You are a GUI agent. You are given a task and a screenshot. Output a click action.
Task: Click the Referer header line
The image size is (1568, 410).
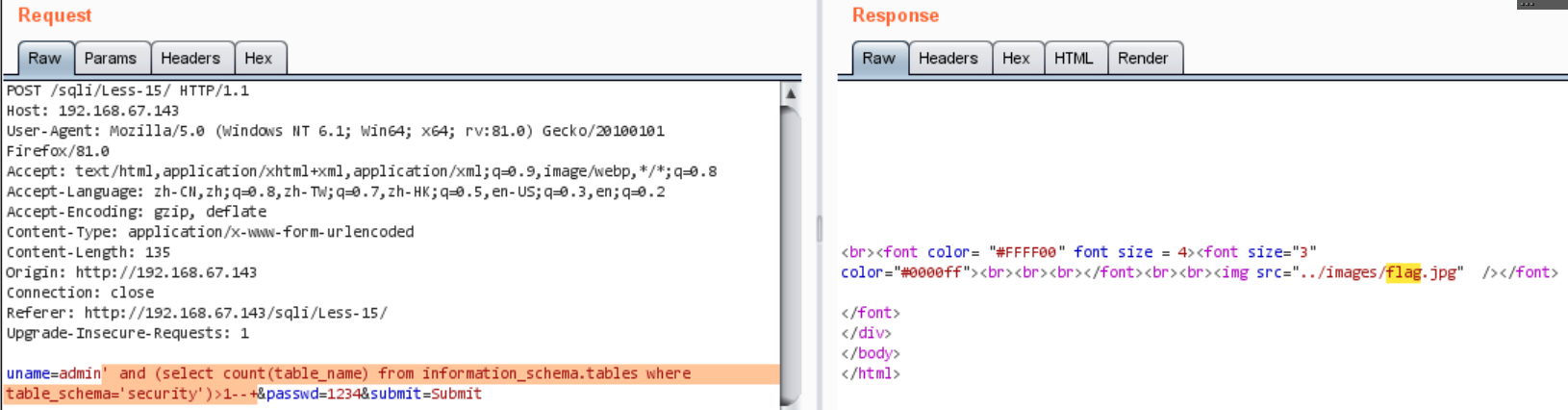pyautogui.click(x=197, y=313)
